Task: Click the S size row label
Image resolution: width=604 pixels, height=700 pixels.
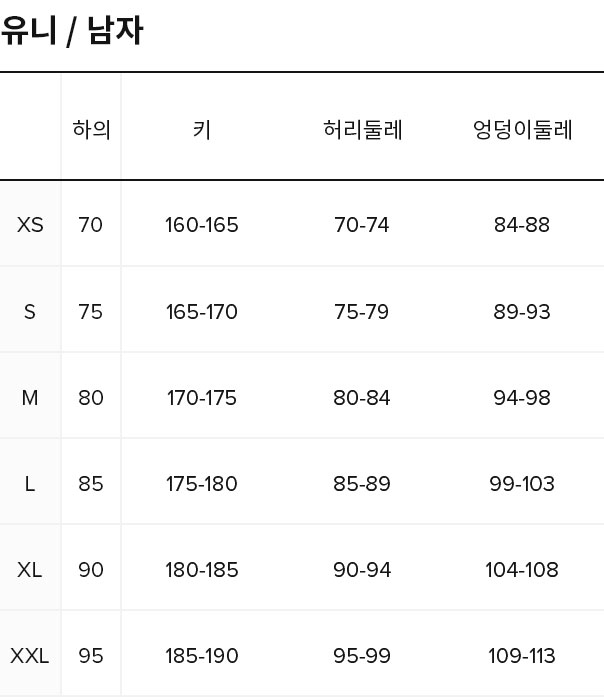Action: coord(30,312)
